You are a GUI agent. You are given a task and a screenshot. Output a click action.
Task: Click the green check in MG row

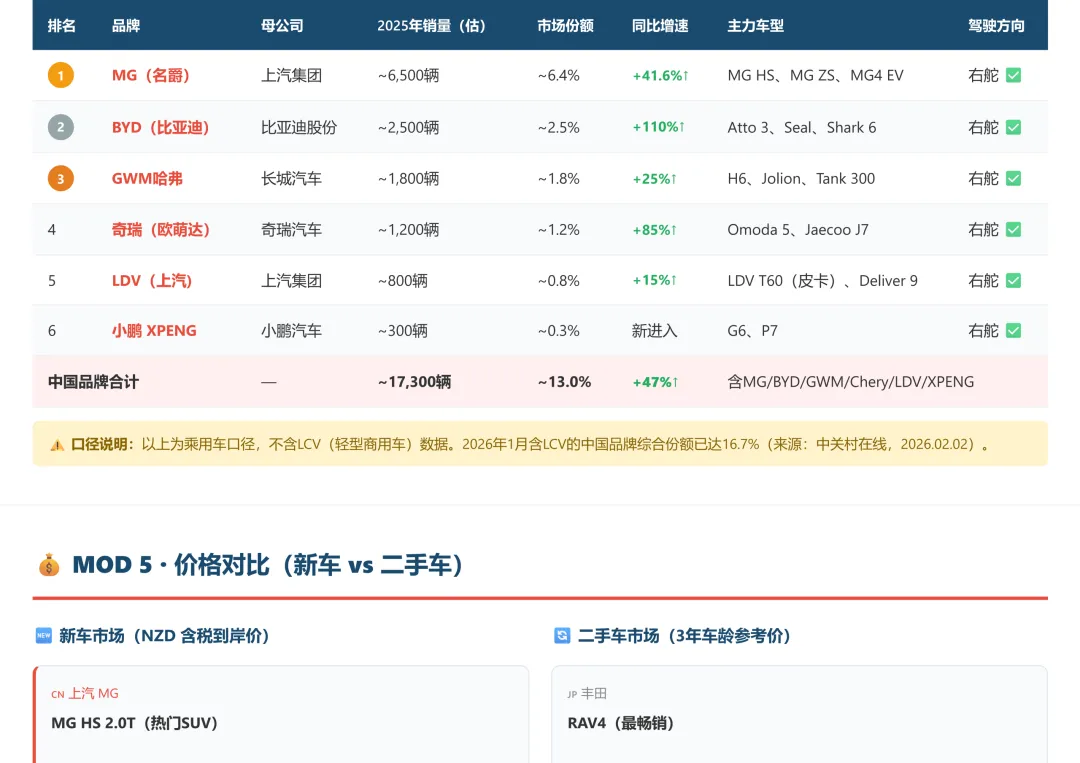pyautogui.click(x=1013, y=75)
